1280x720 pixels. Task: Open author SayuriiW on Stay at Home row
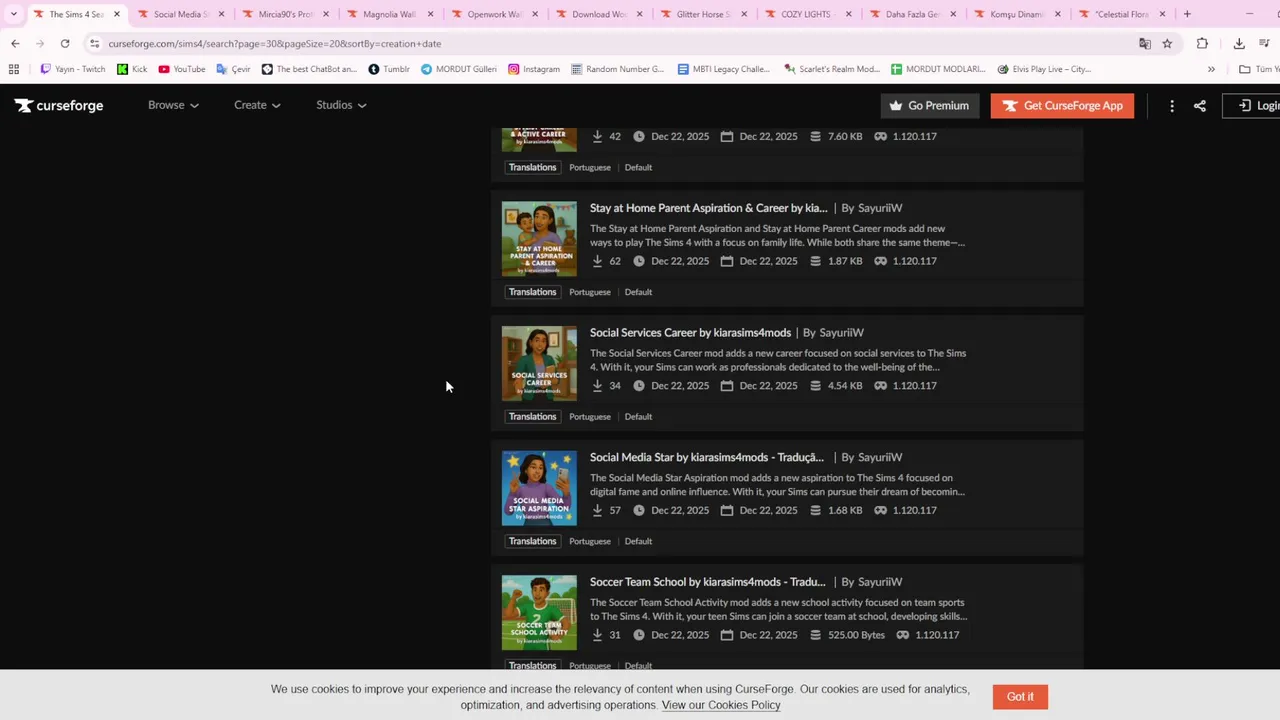pyautogui.click(x=880, y=208)
